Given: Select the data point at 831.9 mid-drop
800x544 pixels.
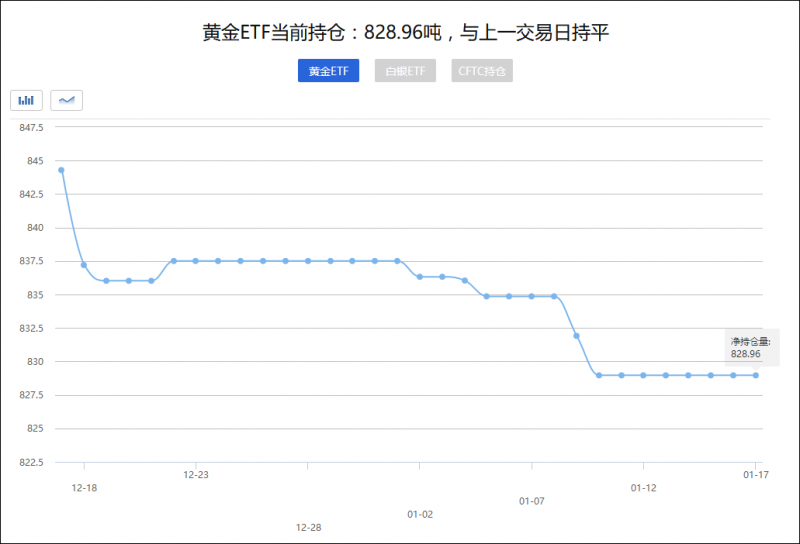Looking at the screenshot, I should coord(577,336).
